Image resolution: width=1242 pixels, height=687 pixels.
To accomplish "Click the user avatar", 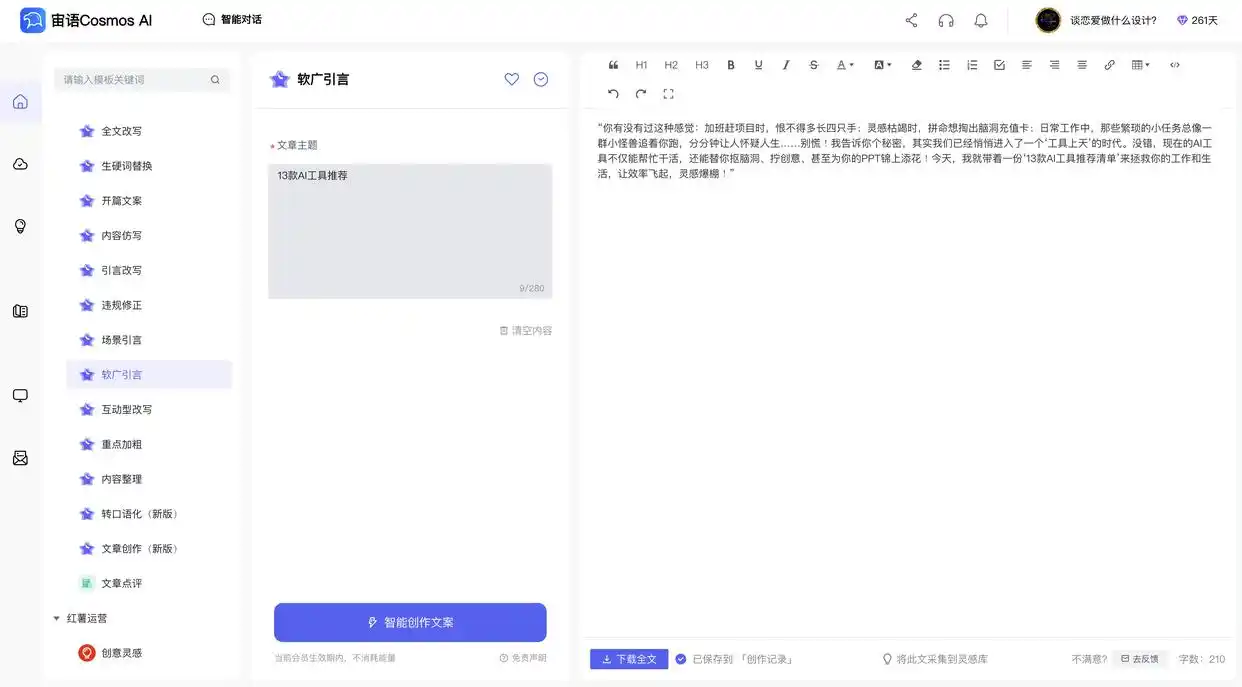I will click(x=1048, y=20).
